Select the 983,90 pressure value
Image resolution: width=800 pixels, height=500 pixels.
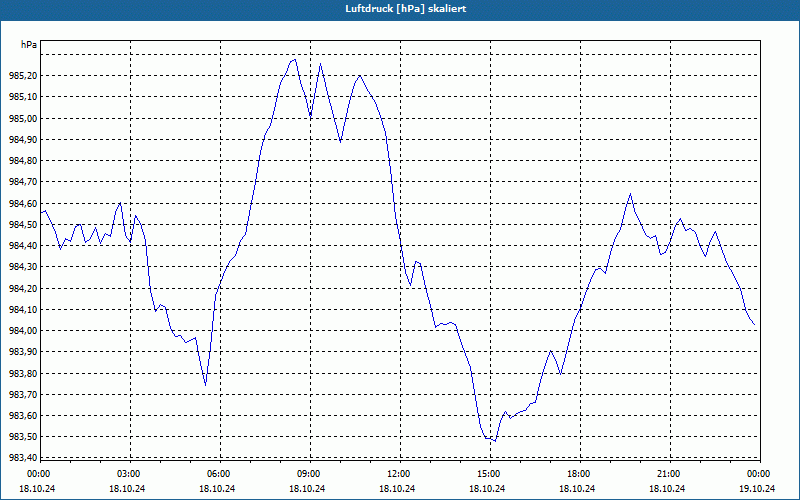click(23, 352)
